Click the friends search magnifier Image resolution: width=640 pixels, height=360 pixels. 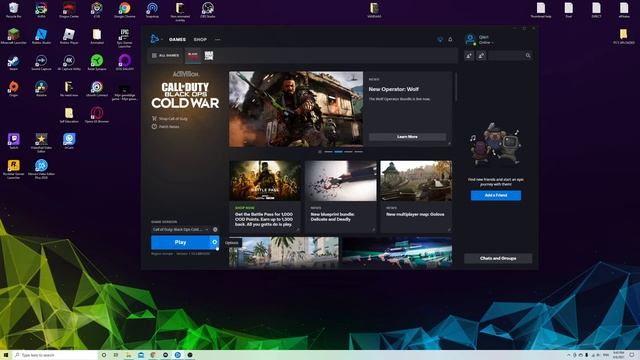pyautogui.click(x=528, y=56)
